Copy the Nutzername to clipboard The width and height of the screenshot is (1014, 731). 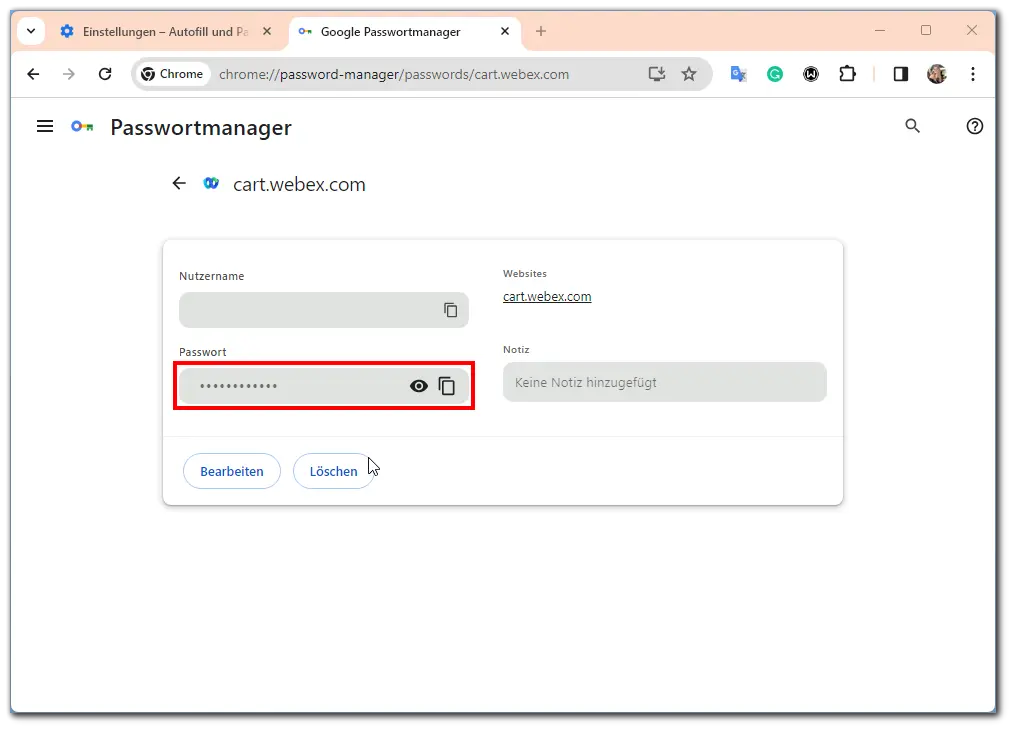[451, 310]
